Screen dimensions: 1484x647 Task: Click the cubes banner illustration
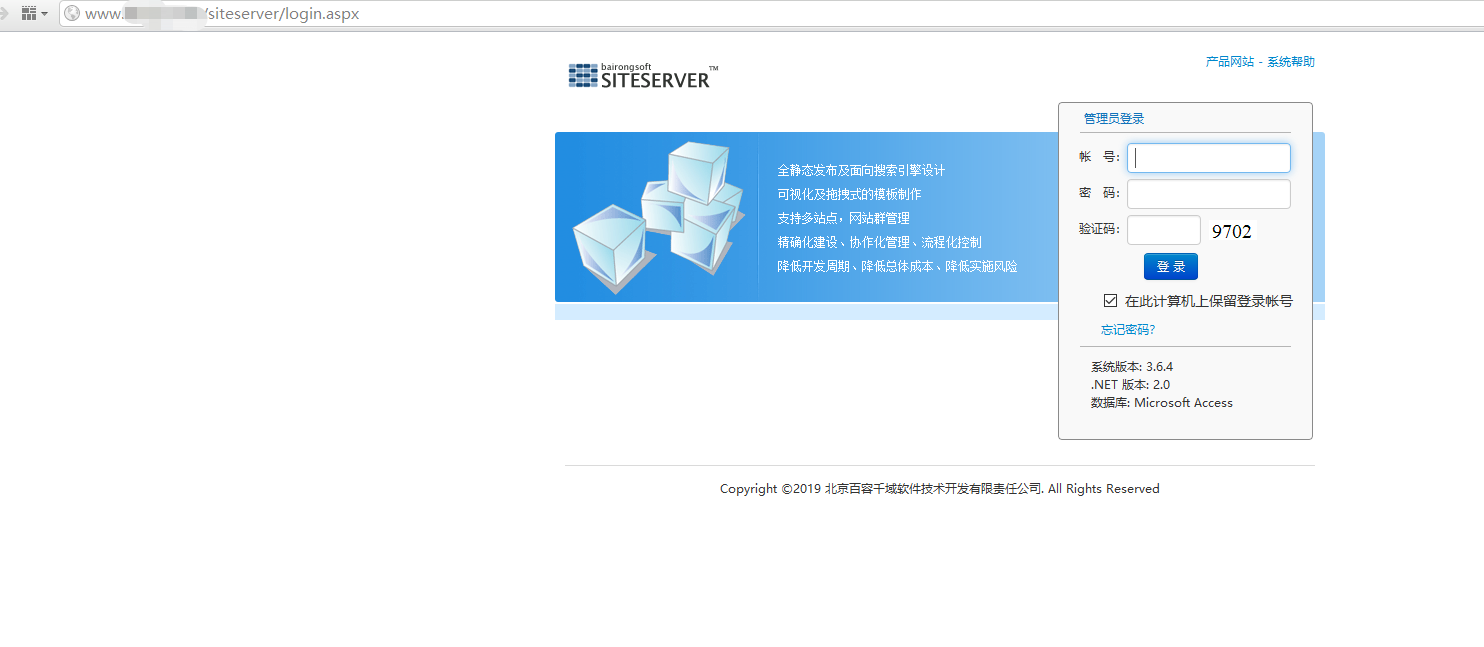[658, 218]
